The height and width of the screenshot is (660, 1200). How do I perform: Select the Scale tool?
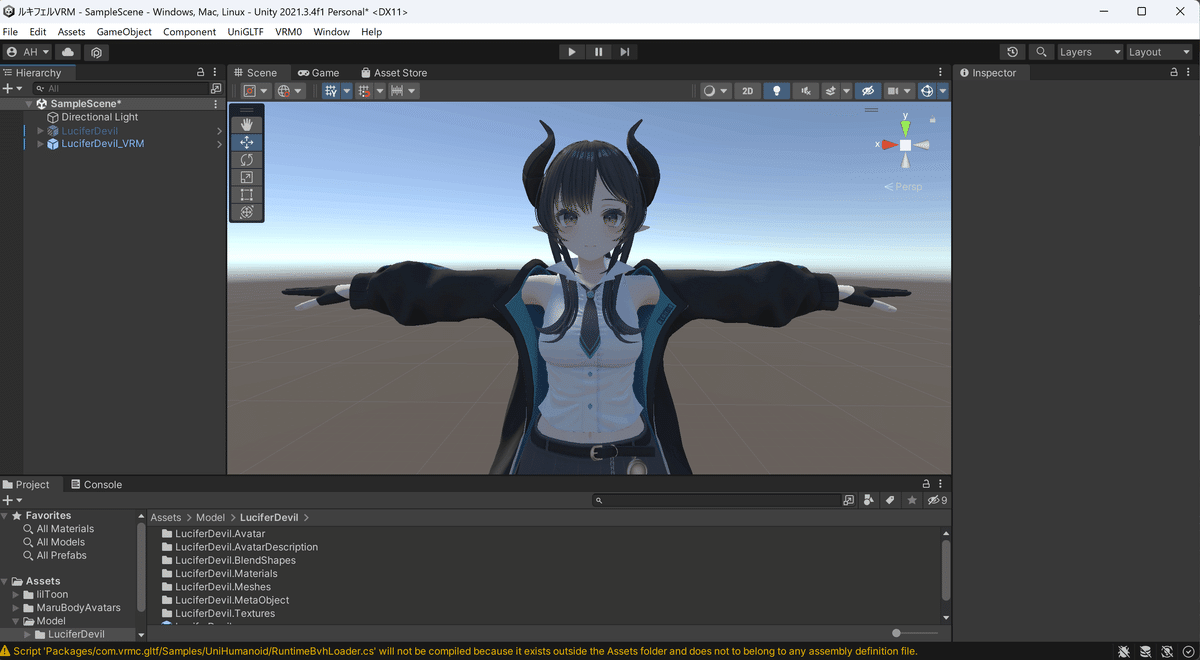click(x=247, y=177)
